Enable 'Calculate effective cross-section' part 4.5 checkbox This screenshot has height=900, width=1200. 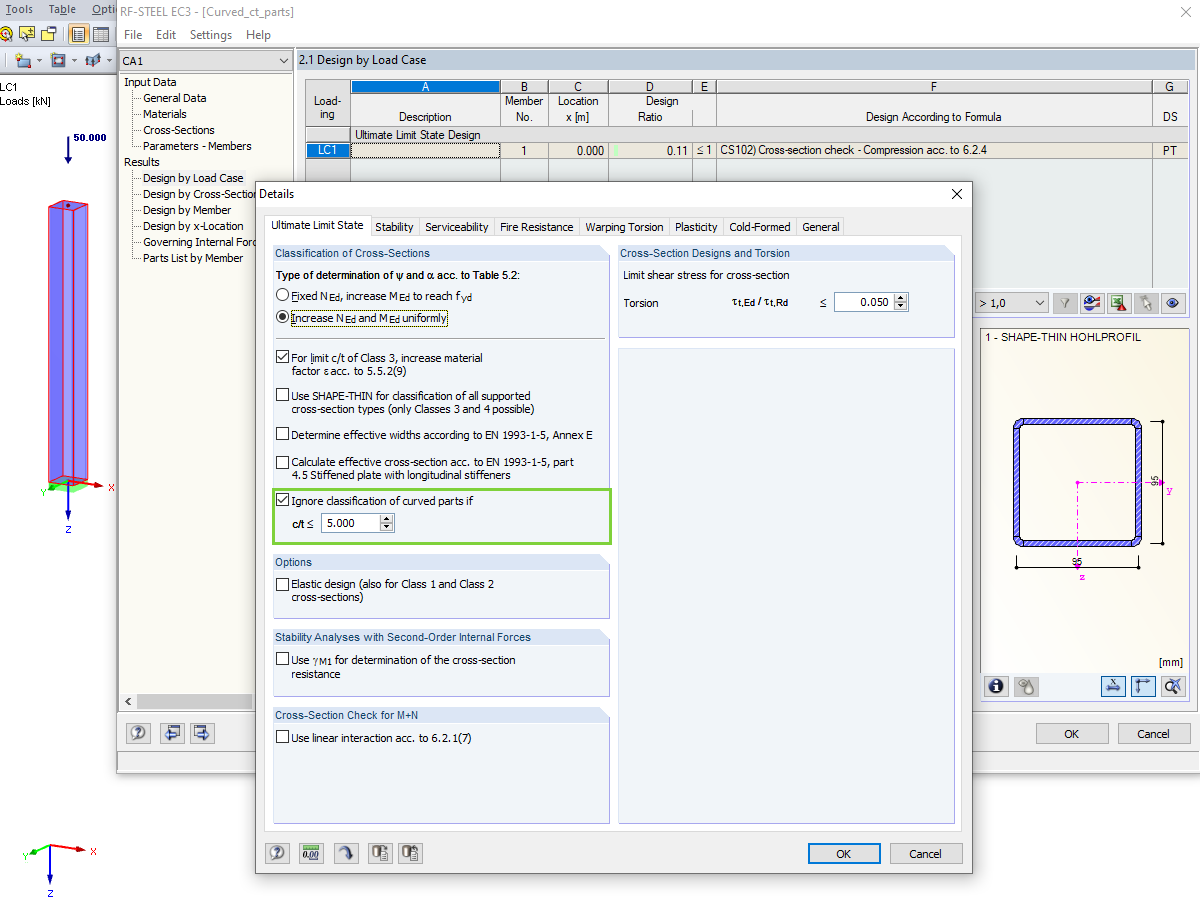pos(282,462)
